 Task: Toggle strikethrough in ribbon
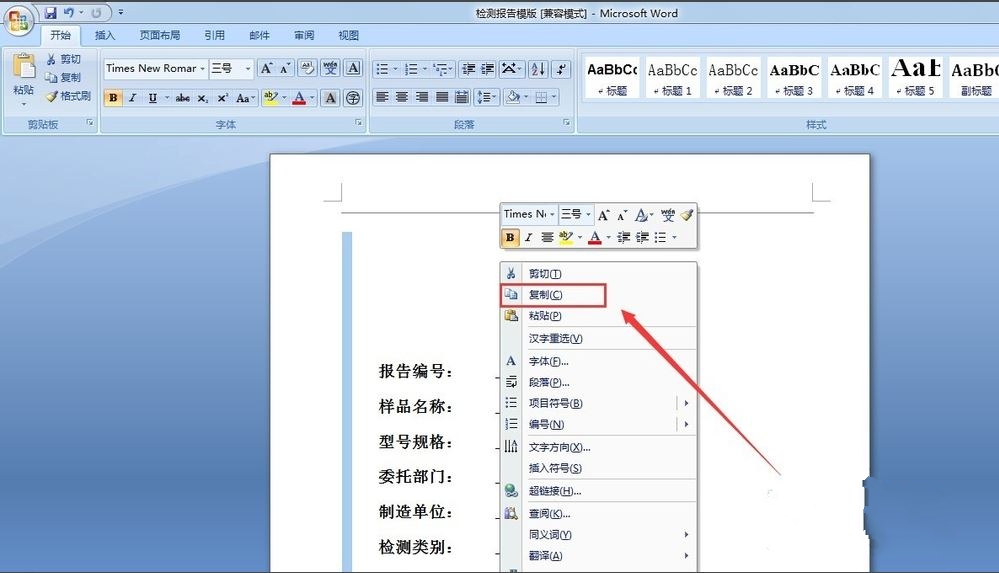click(x=182, y=98)
